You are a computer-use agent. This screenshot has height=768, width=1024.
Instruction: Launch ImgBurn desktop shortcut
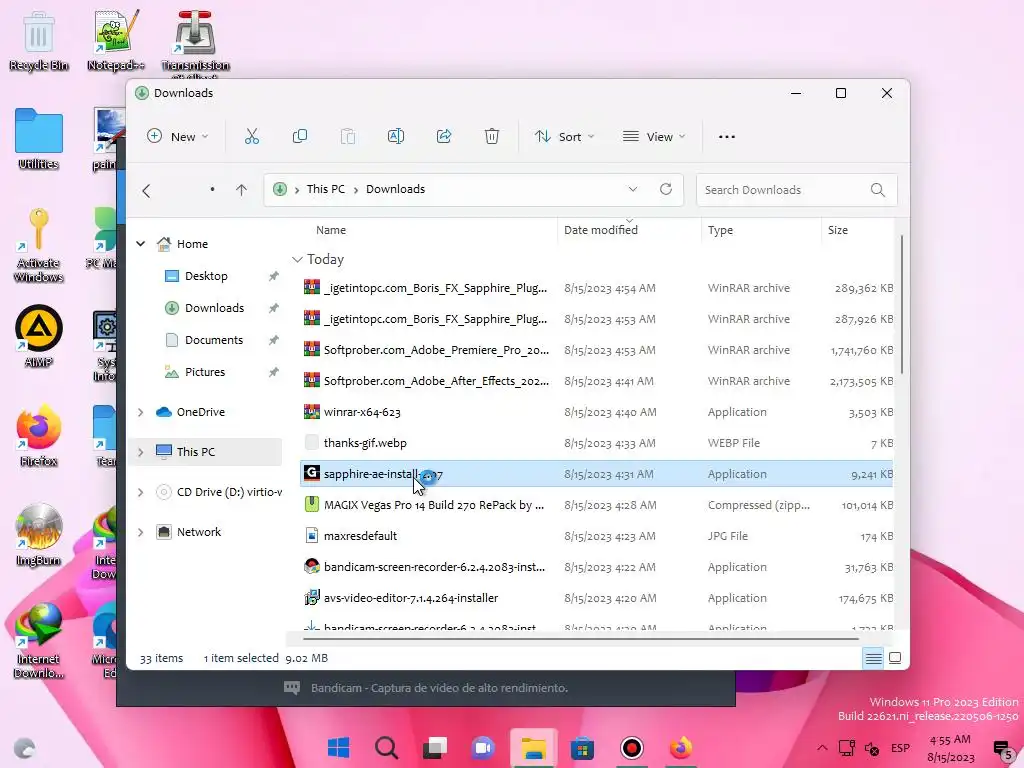pos(39,536)
